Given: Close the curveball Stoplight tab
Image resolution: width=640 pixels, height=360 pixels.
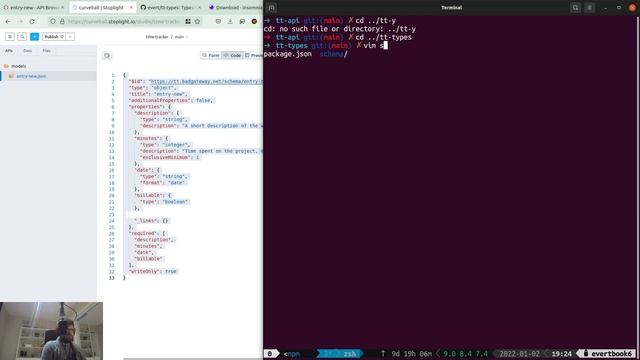Looking at the screenshot, I should (x=131, y=7).
